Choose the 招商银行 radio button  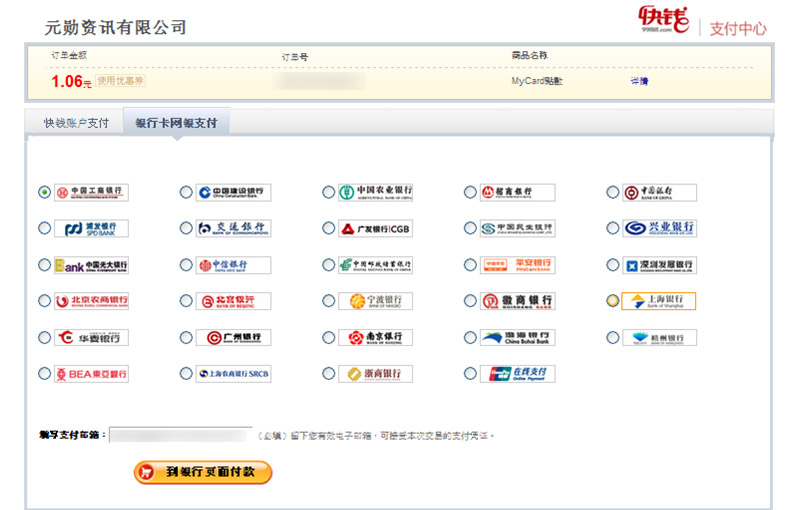470,192
